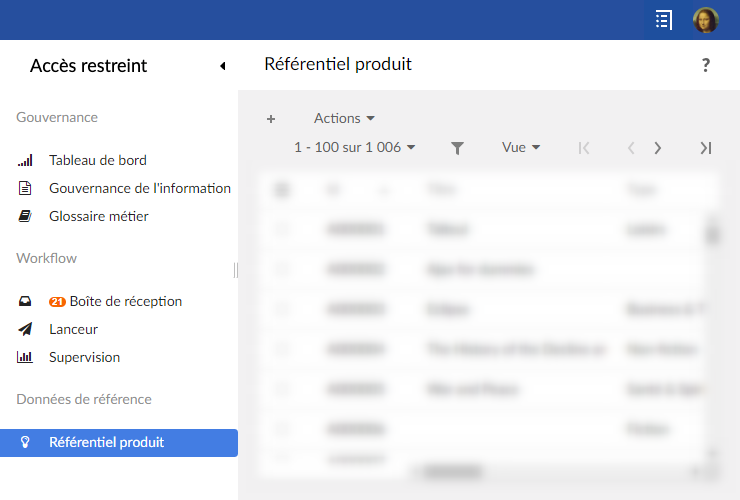Click the horizontal scrollbar under the table

coord(450,469)
